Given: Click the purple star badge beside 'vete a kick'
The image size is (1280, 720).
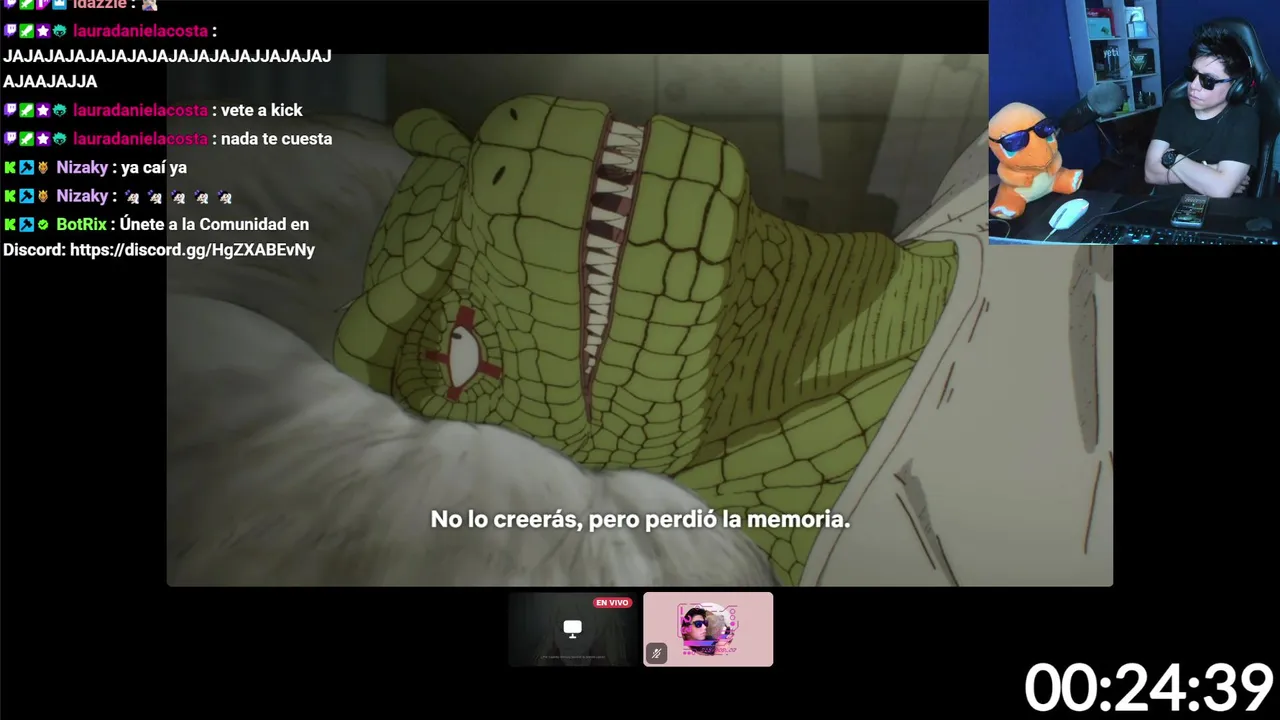Looking at the screenshot, I should [43, 110].
